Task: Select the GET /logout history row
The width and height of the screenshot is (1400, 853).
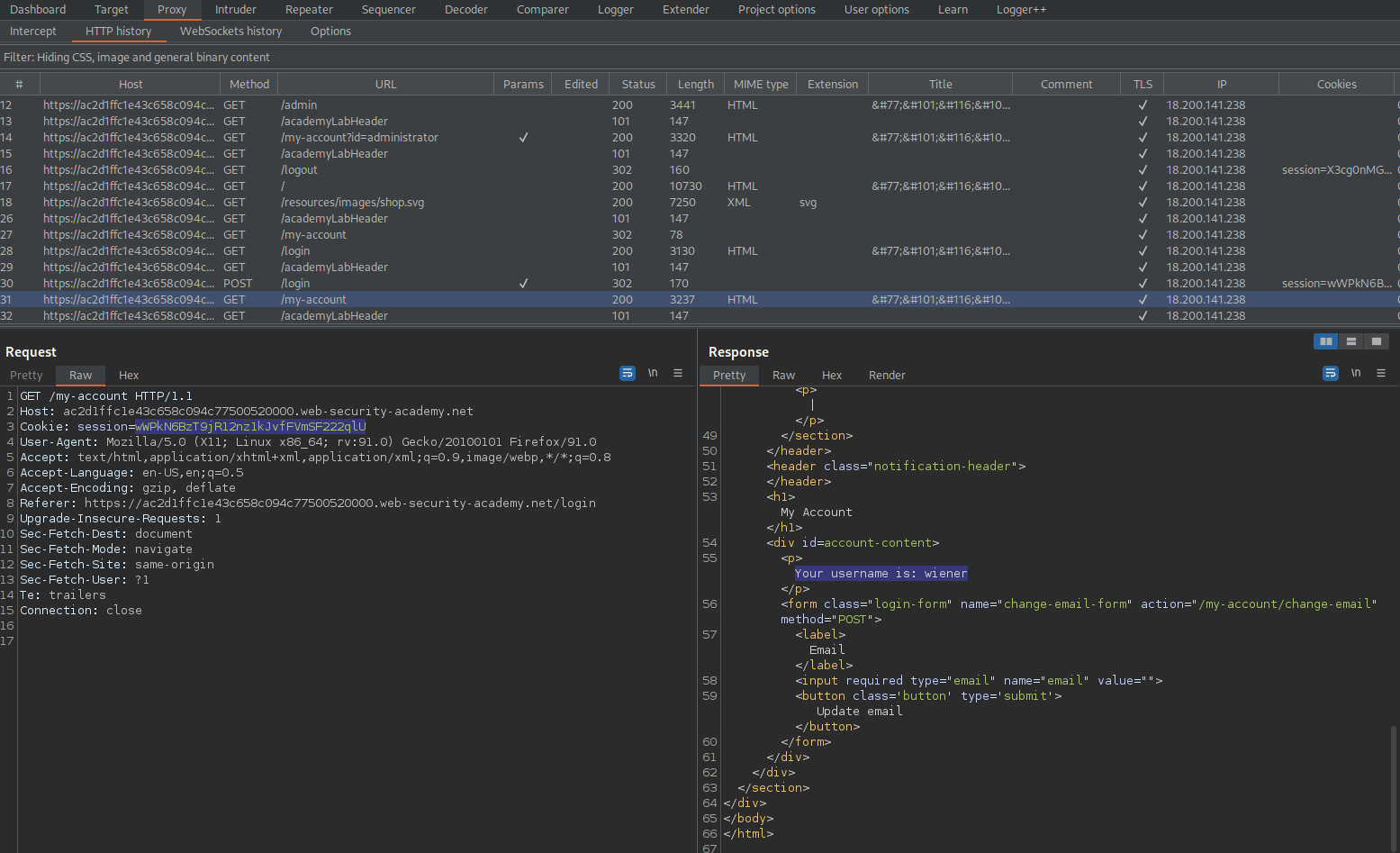Action: (700, 170)
